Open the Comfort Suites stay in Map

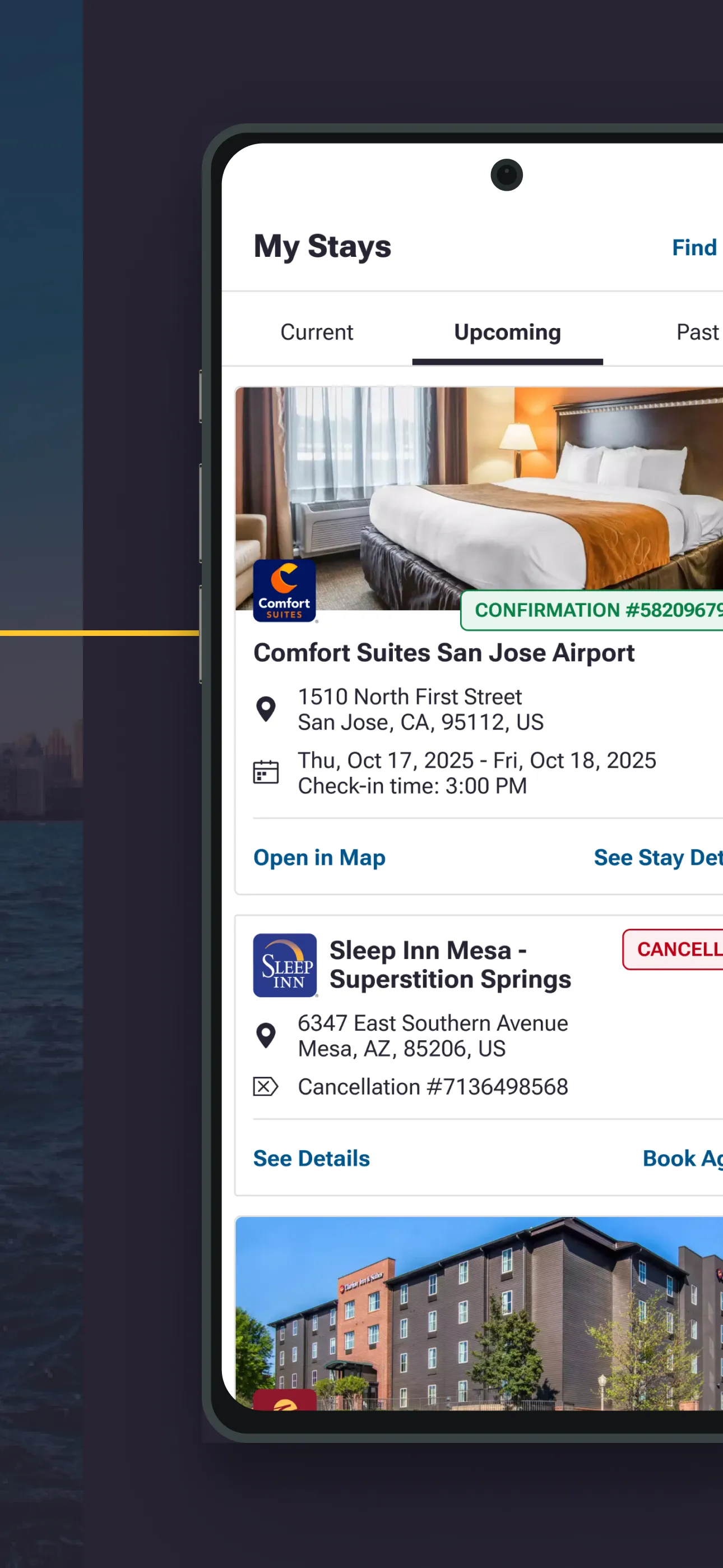319,857
